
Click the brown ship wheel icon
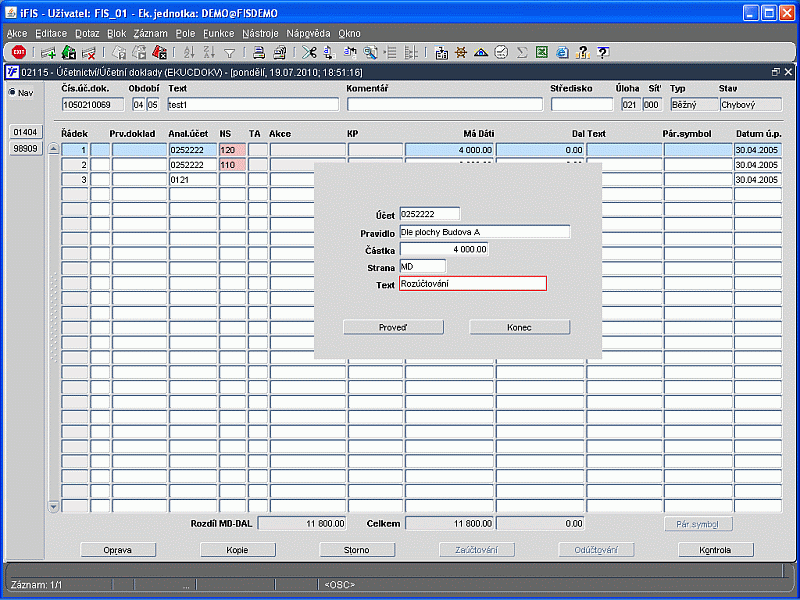[461, 52]
